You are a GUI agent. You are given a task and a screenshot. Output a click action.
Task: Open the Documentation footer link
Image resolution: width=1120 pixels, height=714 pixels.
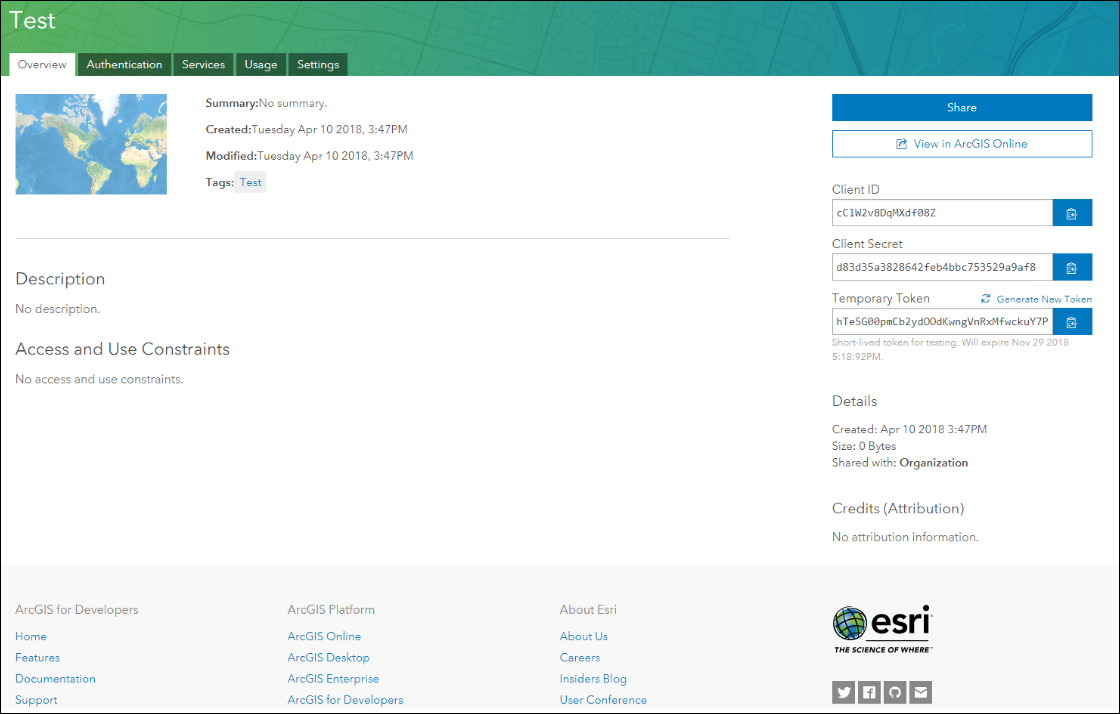[x=55, y=679]
